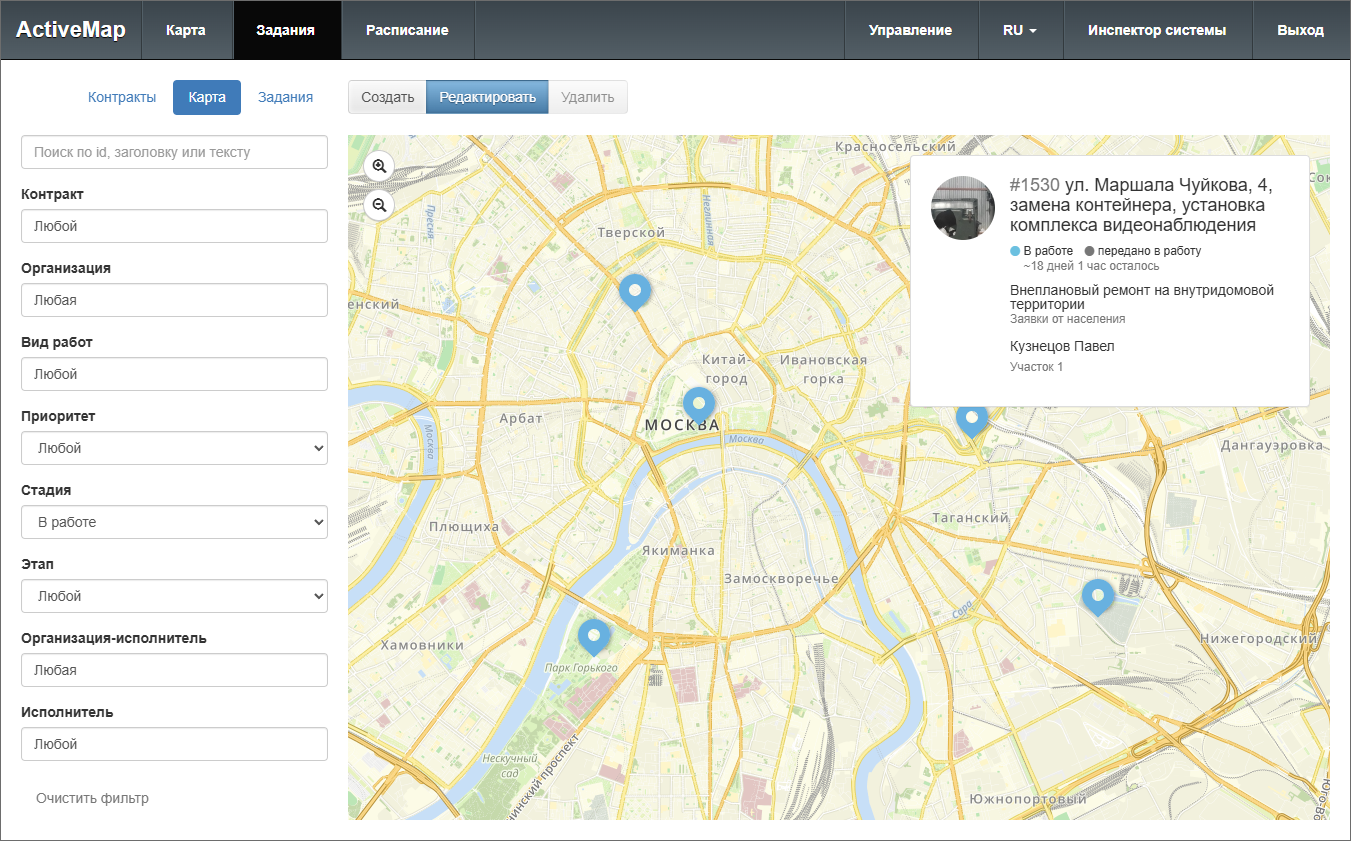Image resolution: width=1351 pixels, height=841 pixels.
Task: Open task photo thumbnail in popup
Action: point(963,208)
